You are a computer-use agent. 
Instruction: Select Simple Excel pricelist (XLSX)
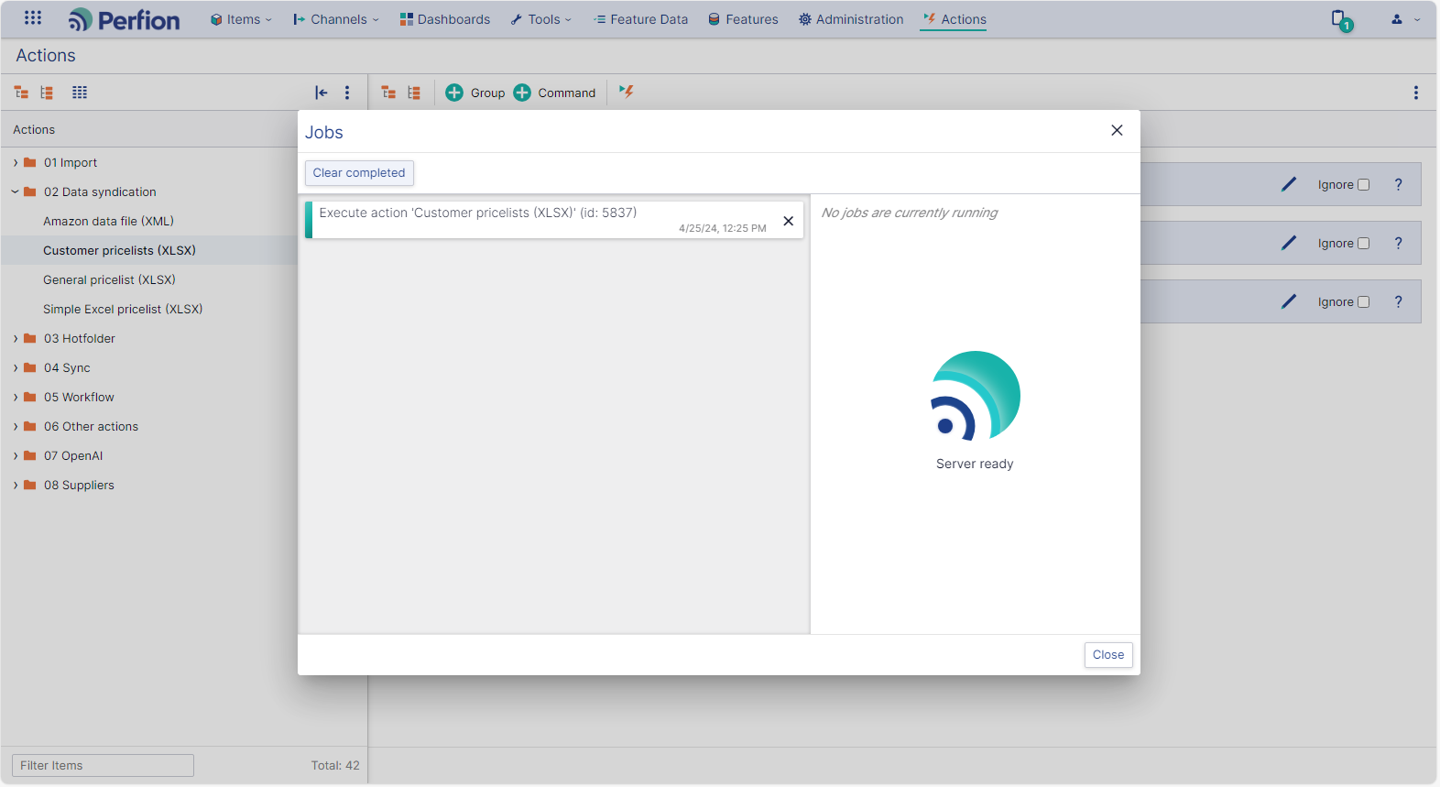click(x=123, y=309)
